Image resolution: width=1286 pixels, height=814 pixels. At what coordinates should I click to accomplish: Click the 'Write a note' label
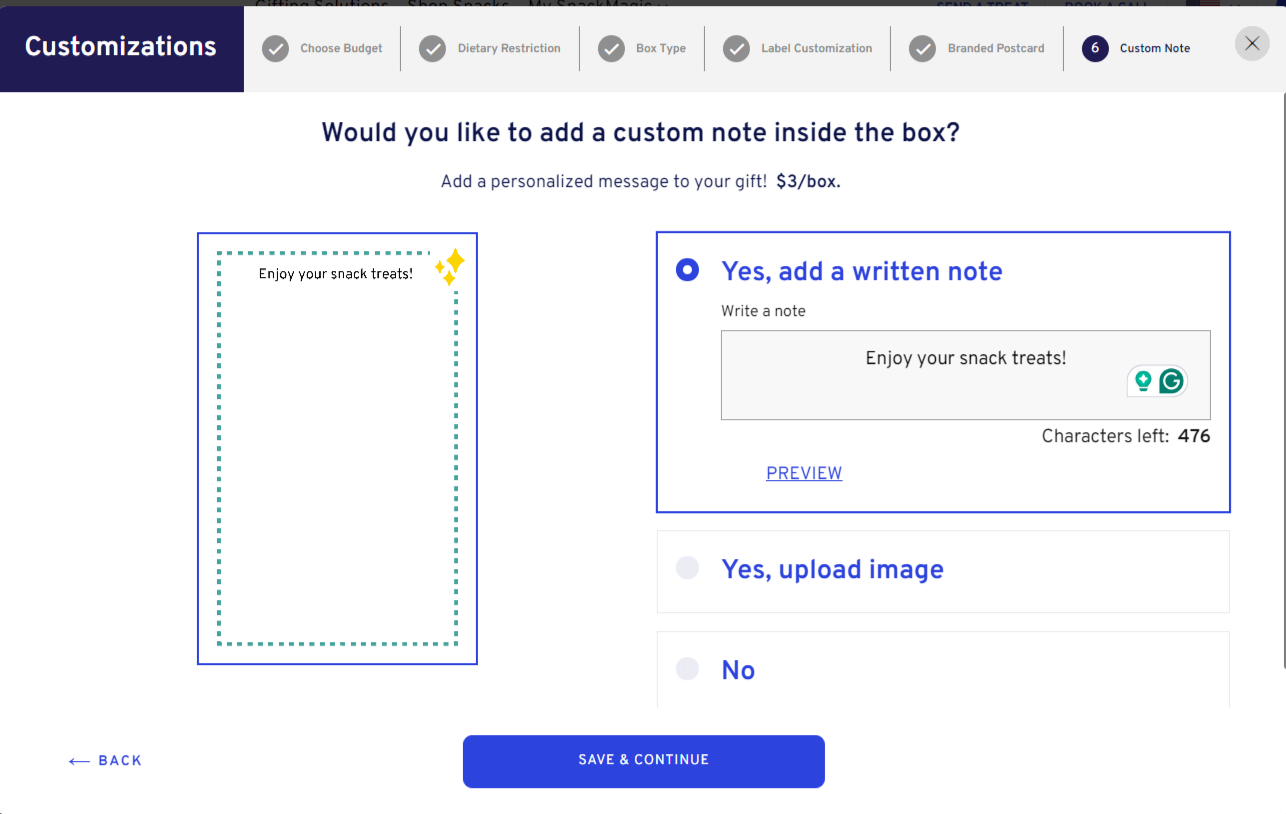point(763,311)
